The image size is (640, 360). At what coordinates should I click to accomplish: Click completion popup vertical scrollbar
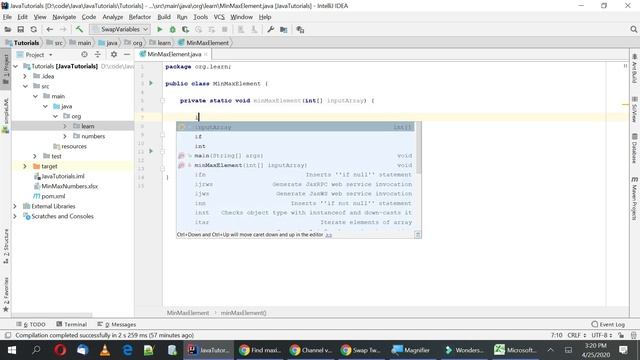pyautogui.click(x=418, y=148)
